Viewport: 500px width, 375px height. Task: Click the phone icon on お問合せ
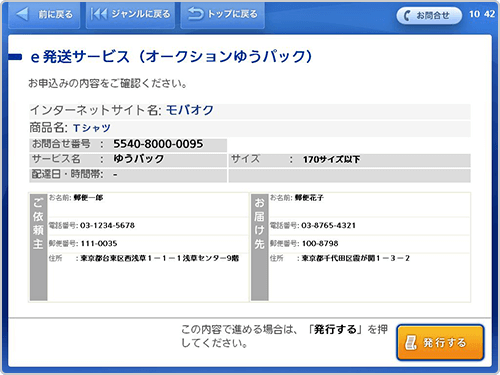(407, 15)
